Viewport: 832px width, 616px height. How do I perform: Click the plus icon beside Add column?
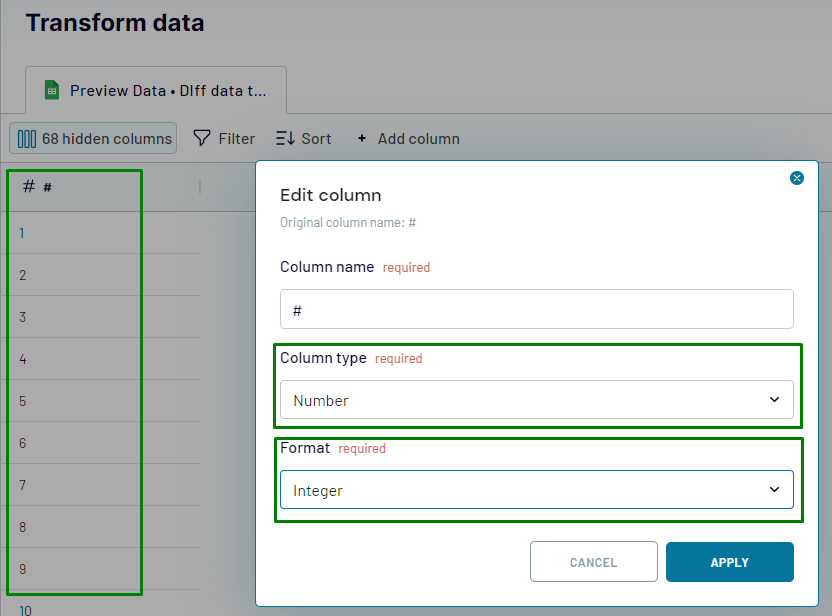click(362, 139)
